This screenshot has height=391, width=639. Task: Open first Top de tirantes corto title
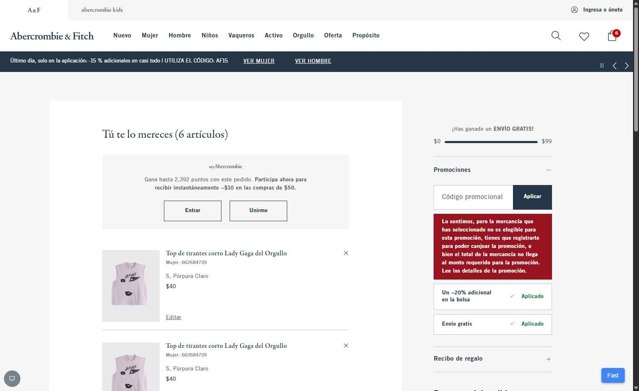pyautogui.click(x=226, y=253)
